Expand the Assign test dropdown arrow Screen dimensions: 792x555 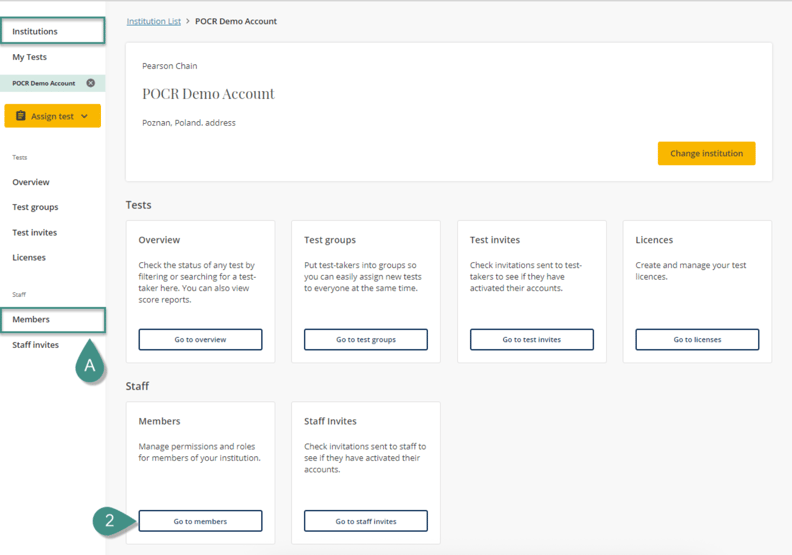coord(85,116)
